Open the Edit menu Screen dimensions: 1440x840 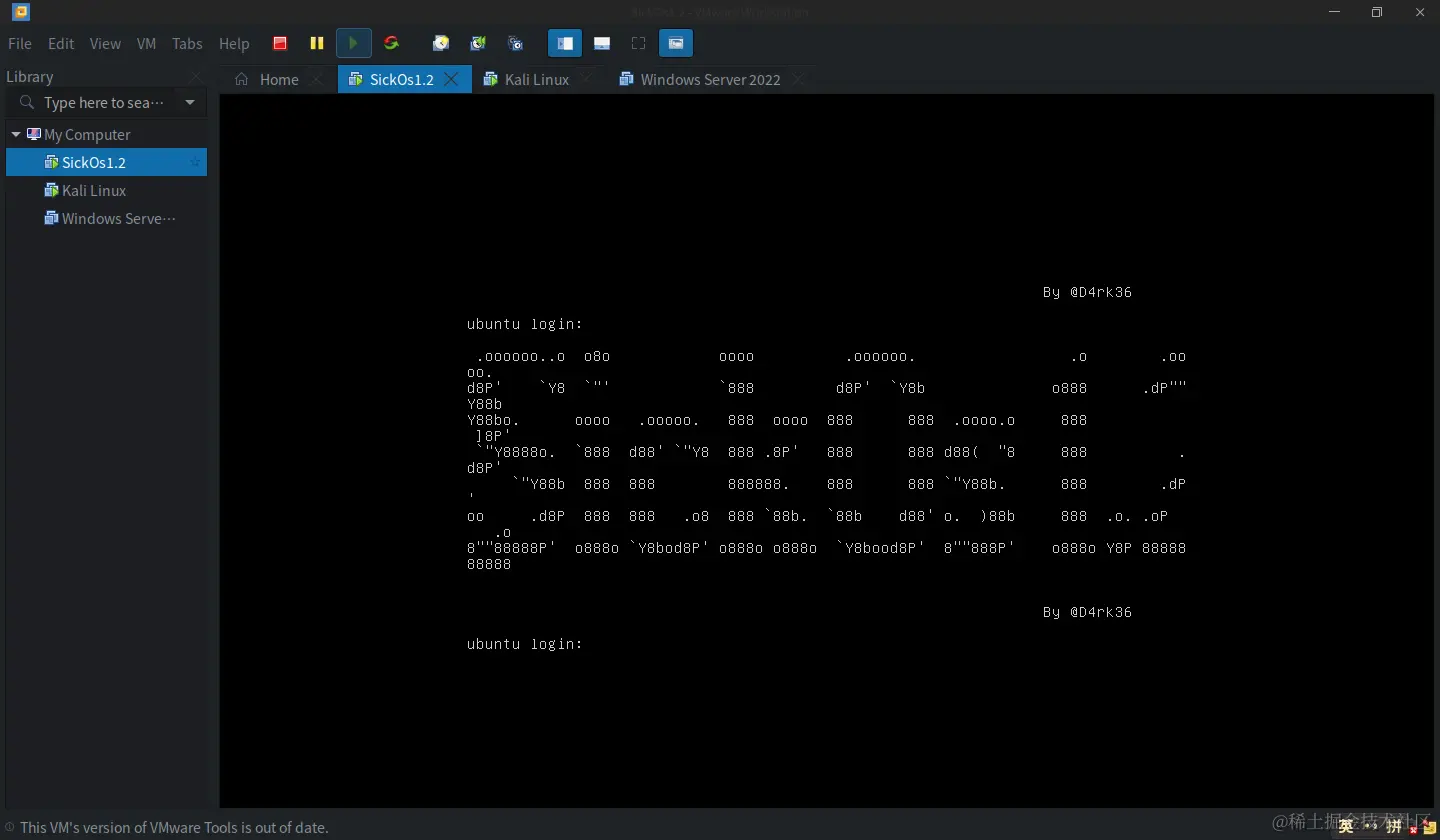[x=61, y=44]
